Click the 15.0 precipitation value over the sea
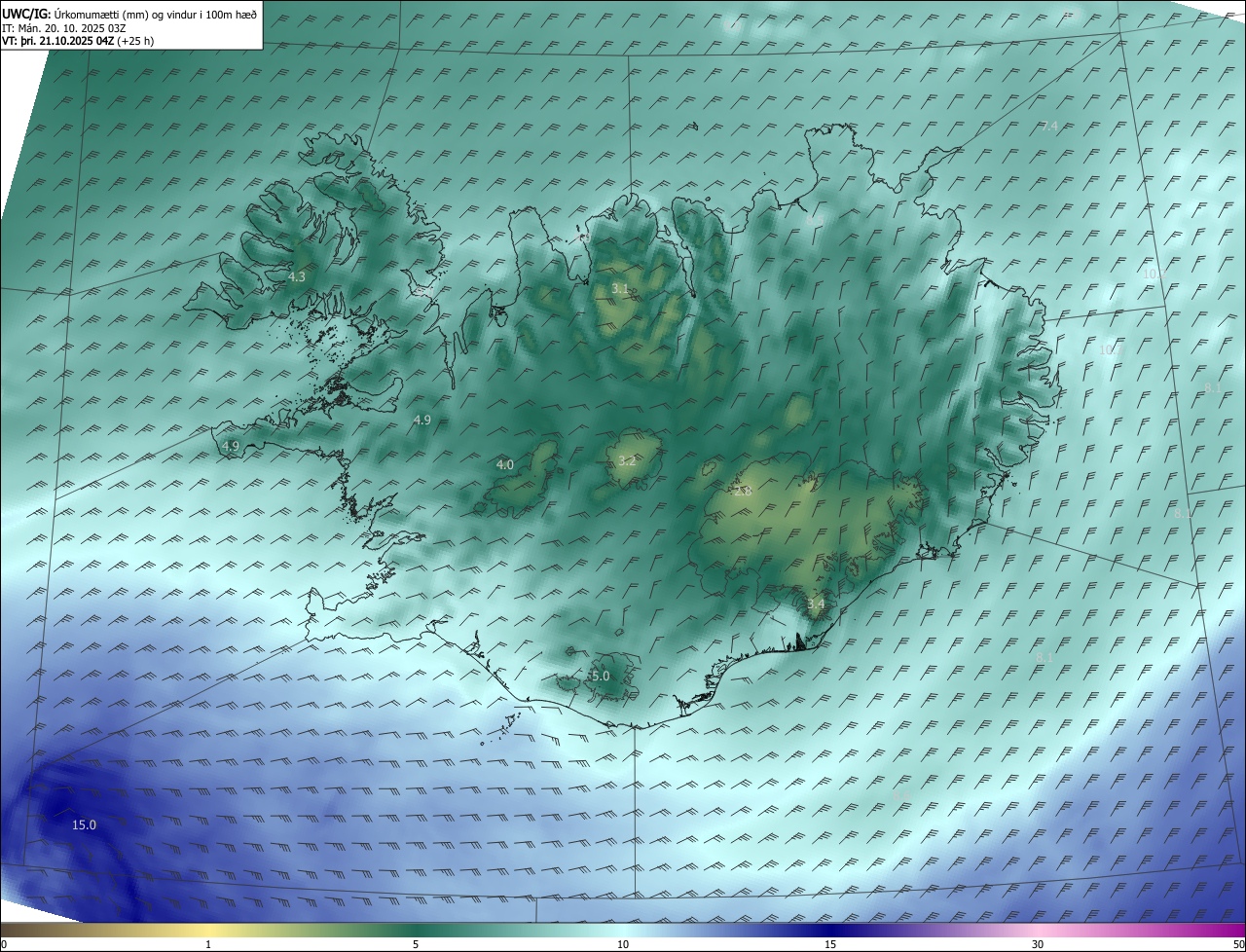 (85, 825)
